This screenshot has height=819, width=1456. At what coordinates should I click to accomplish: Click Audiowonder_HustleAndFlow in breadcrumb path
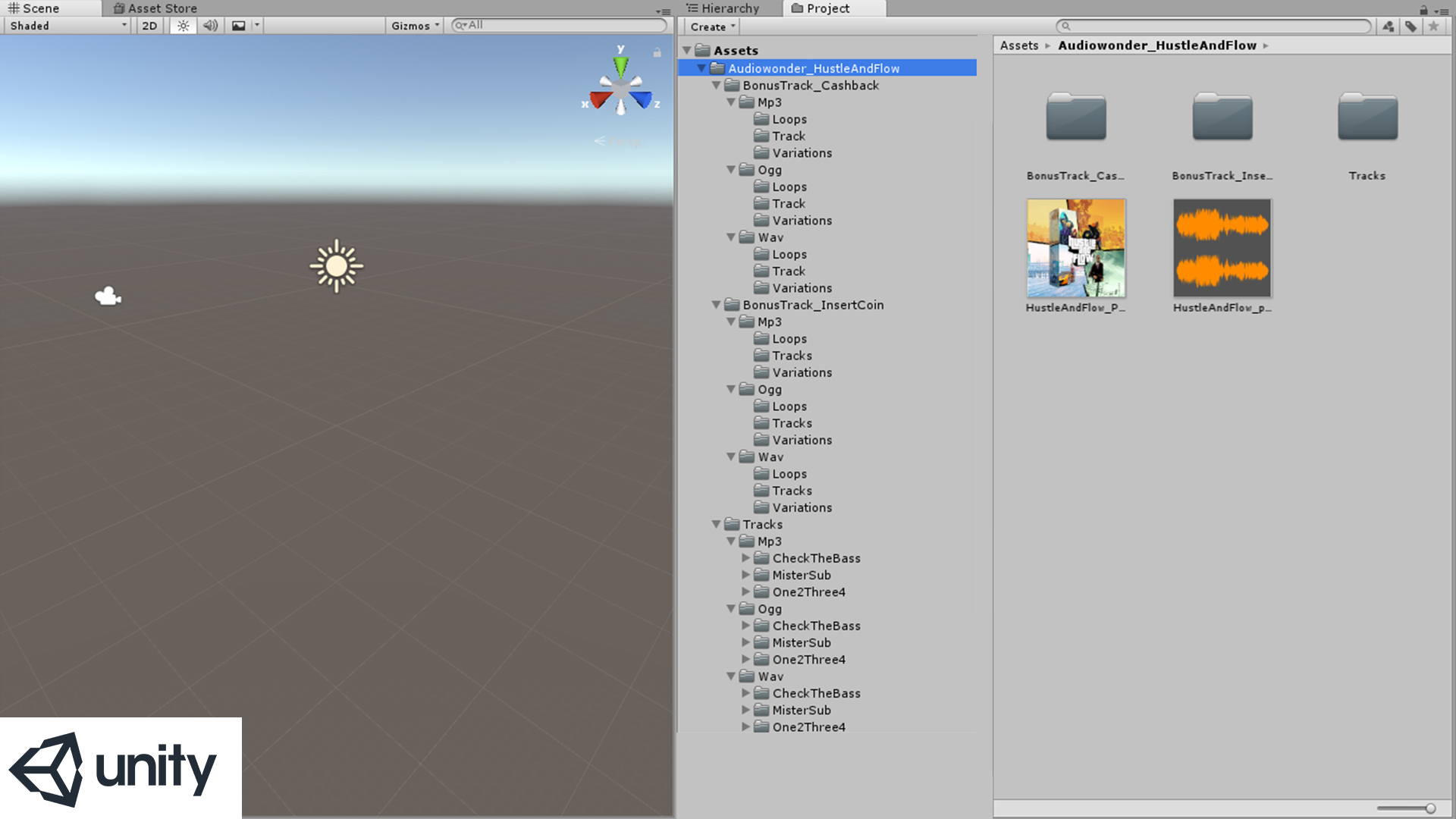pyautogui.click(x=1157, y=45)
